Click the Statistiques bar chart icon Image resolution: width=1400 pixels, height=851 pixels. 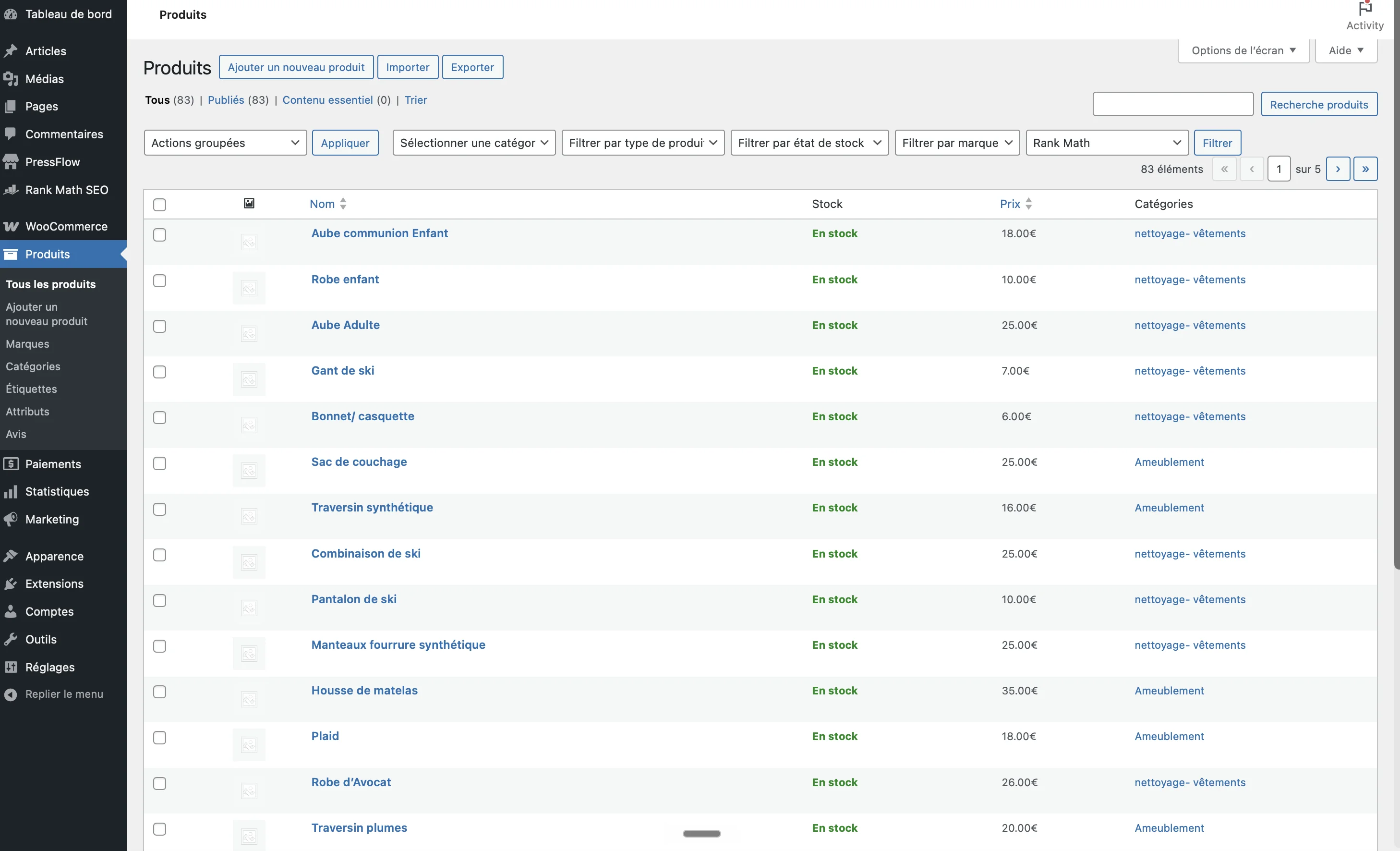11,492
